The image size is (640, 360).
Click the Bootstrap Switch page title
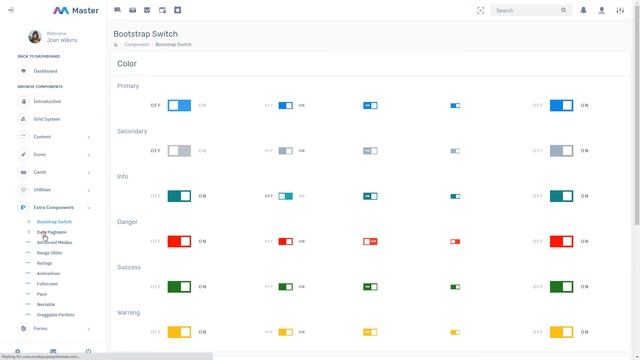point(145,34)
